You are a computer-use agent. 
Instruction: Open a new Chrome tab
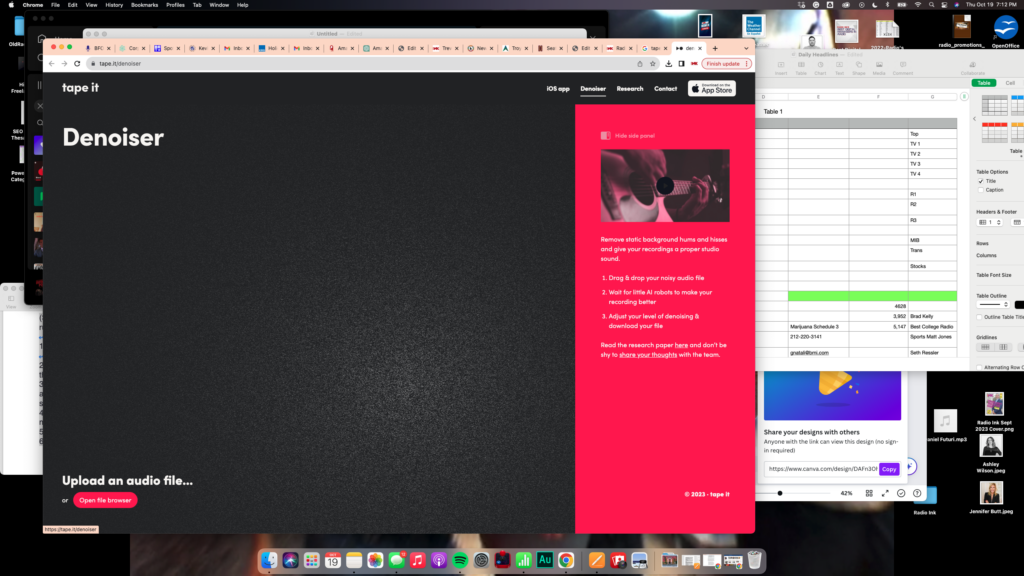click(715, 48)
